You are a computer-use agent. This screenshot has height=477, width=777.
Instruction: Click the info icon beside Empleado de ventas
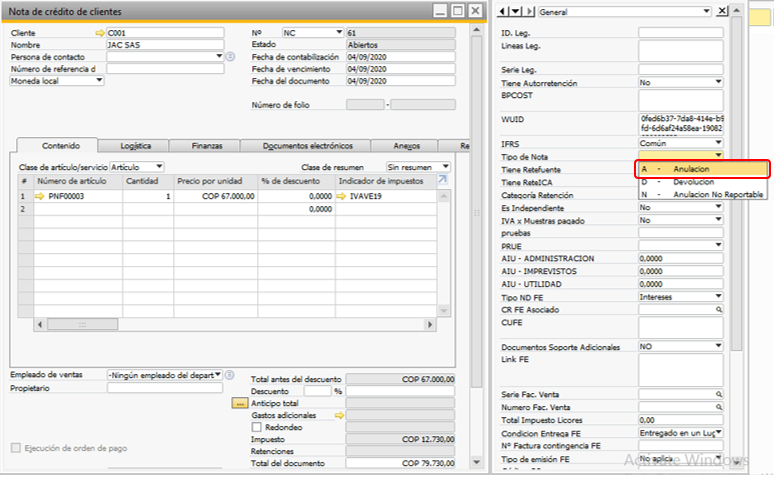click(230, 375)
